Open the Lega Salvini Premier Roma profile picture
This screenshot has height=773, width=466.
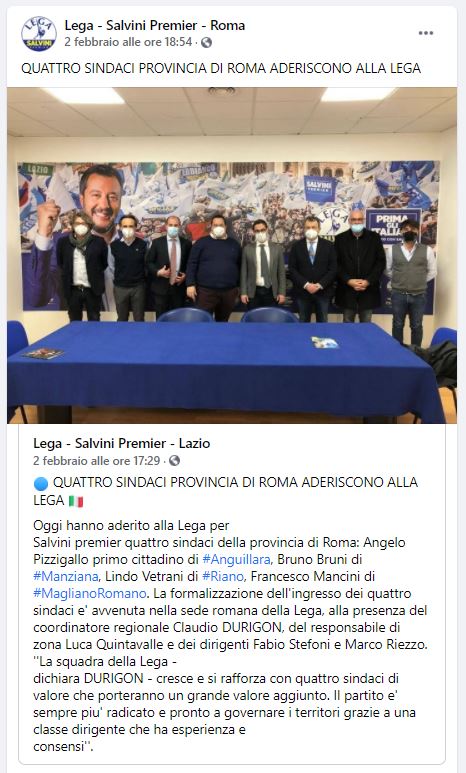(39, 33)
